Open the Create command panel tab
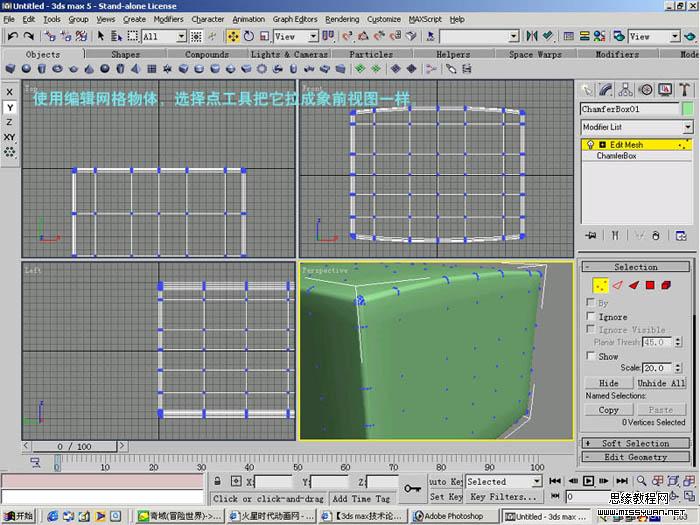 point(587,90)
